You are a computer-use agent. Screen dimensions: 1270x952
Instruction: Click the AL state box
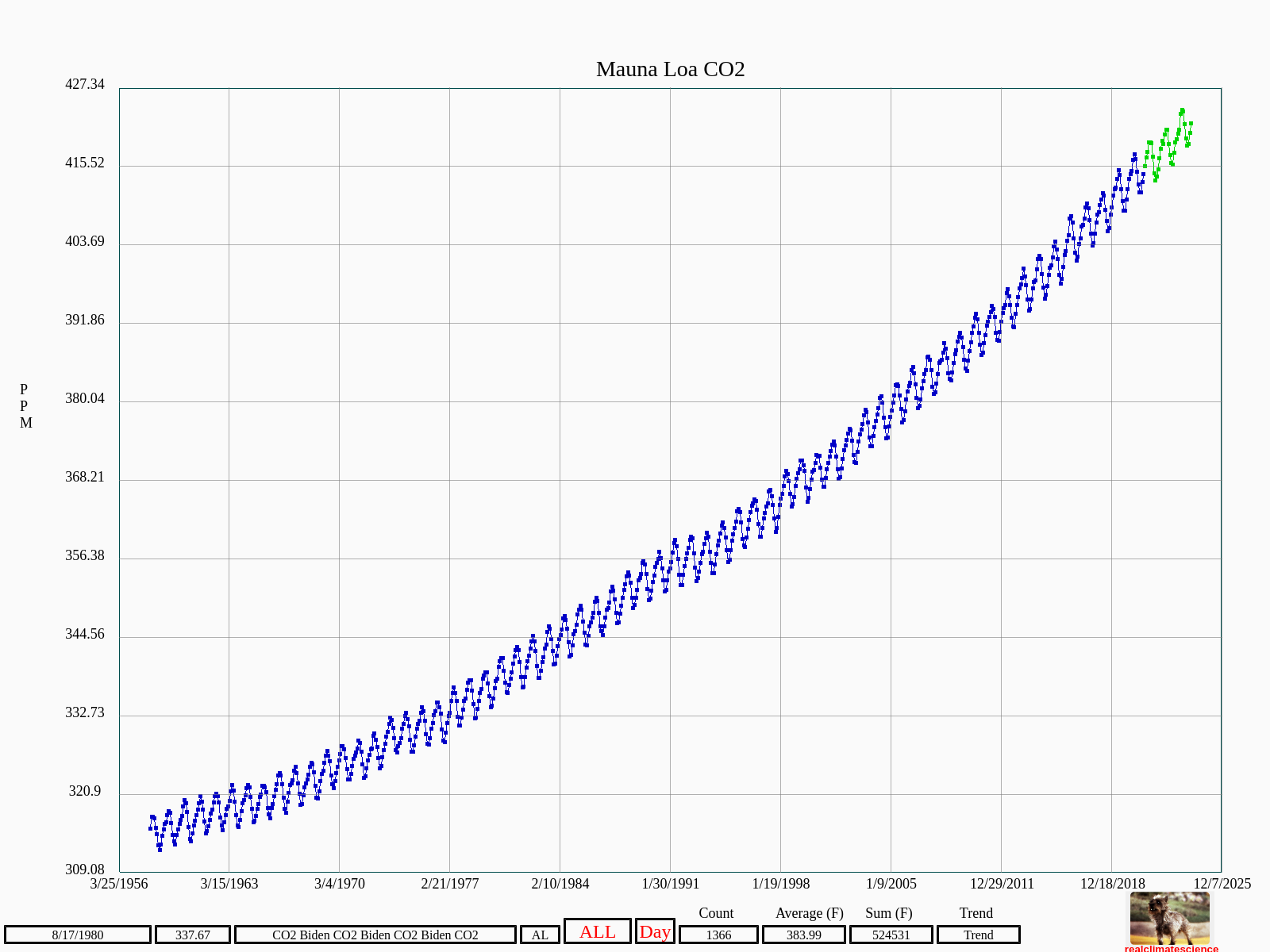click(x=540, y=935)
